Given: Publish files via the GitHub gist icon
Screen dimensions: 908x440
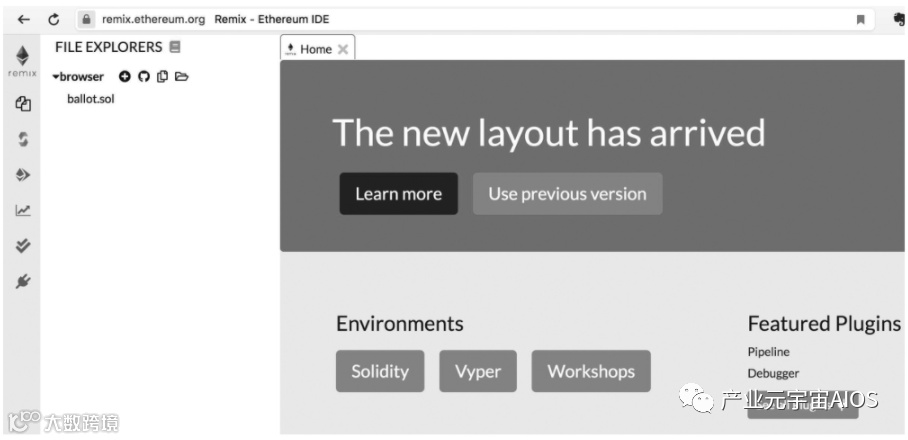Looking at the screenshot, I should (x=144, y=76).
